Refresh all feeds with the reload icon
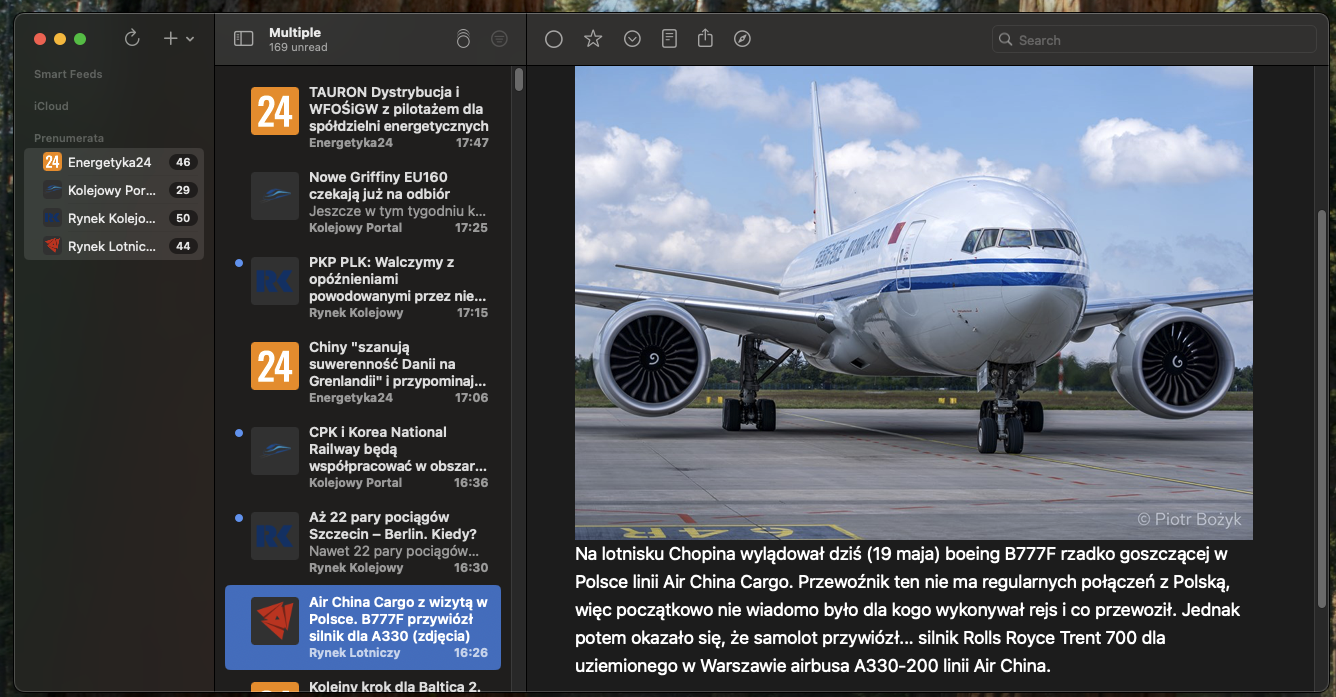This screenshot has height=697, width=1336. (132, 39)
